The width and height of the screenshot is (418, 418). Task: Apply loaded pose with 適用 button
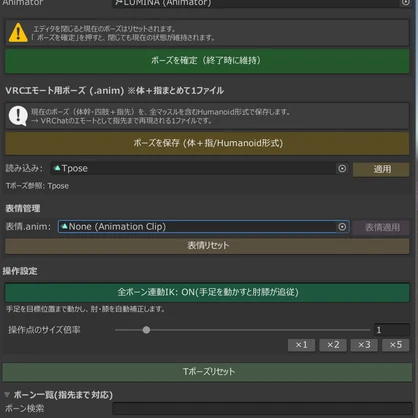[381, 169]
